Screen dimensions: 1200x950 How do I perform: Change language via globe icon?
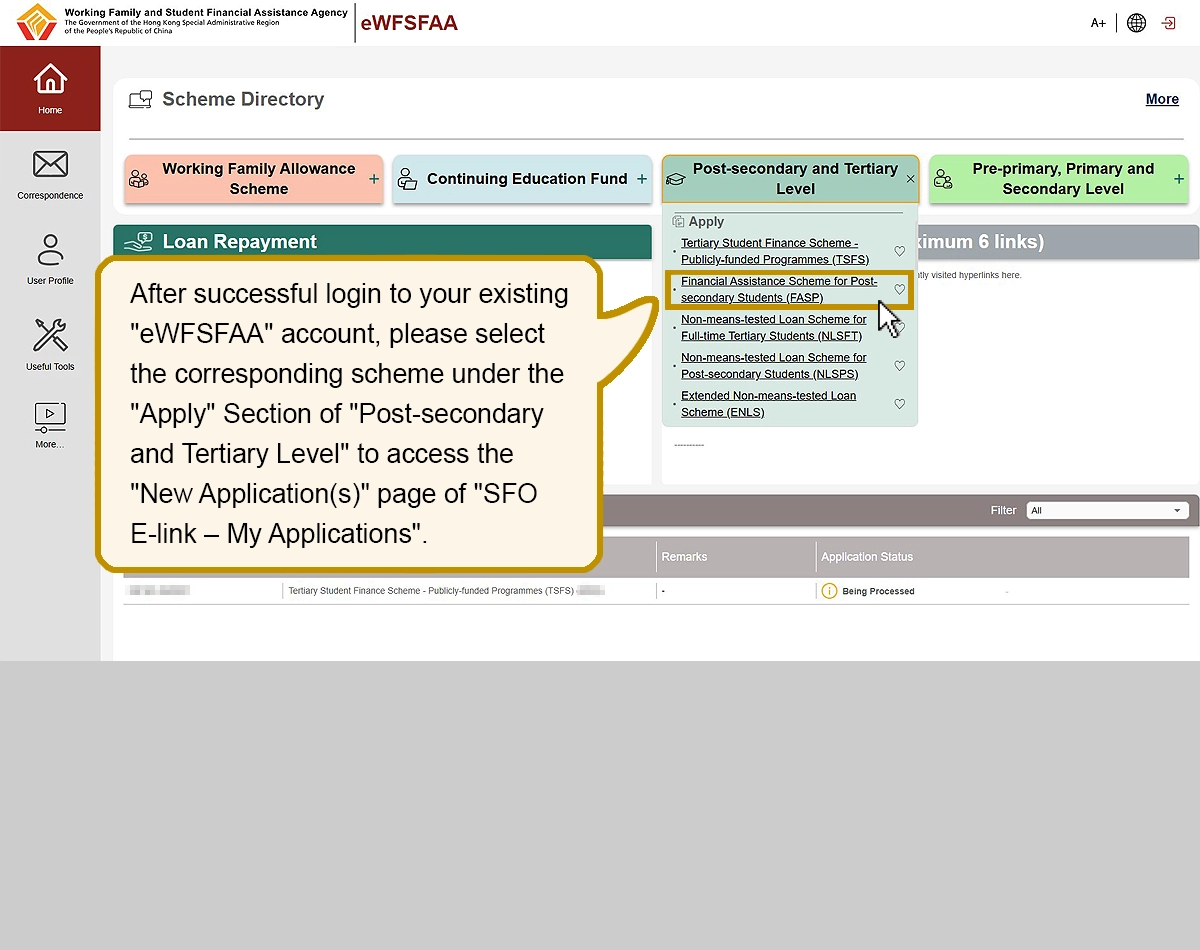pos(1136,23)
